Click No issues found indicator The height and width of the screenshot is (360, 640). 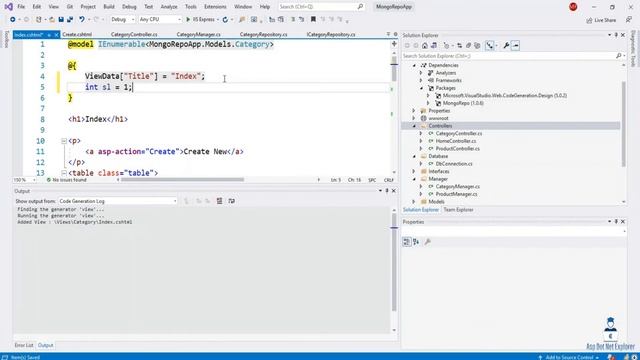pos(67,180)
